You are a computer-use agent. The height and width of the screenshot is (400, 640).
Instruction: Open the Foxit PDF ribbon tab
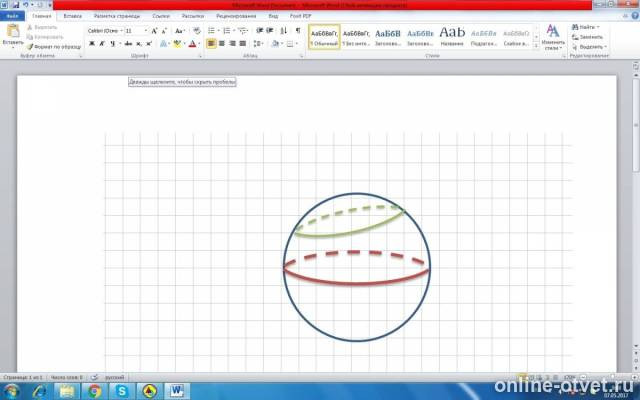pos(300,16)
